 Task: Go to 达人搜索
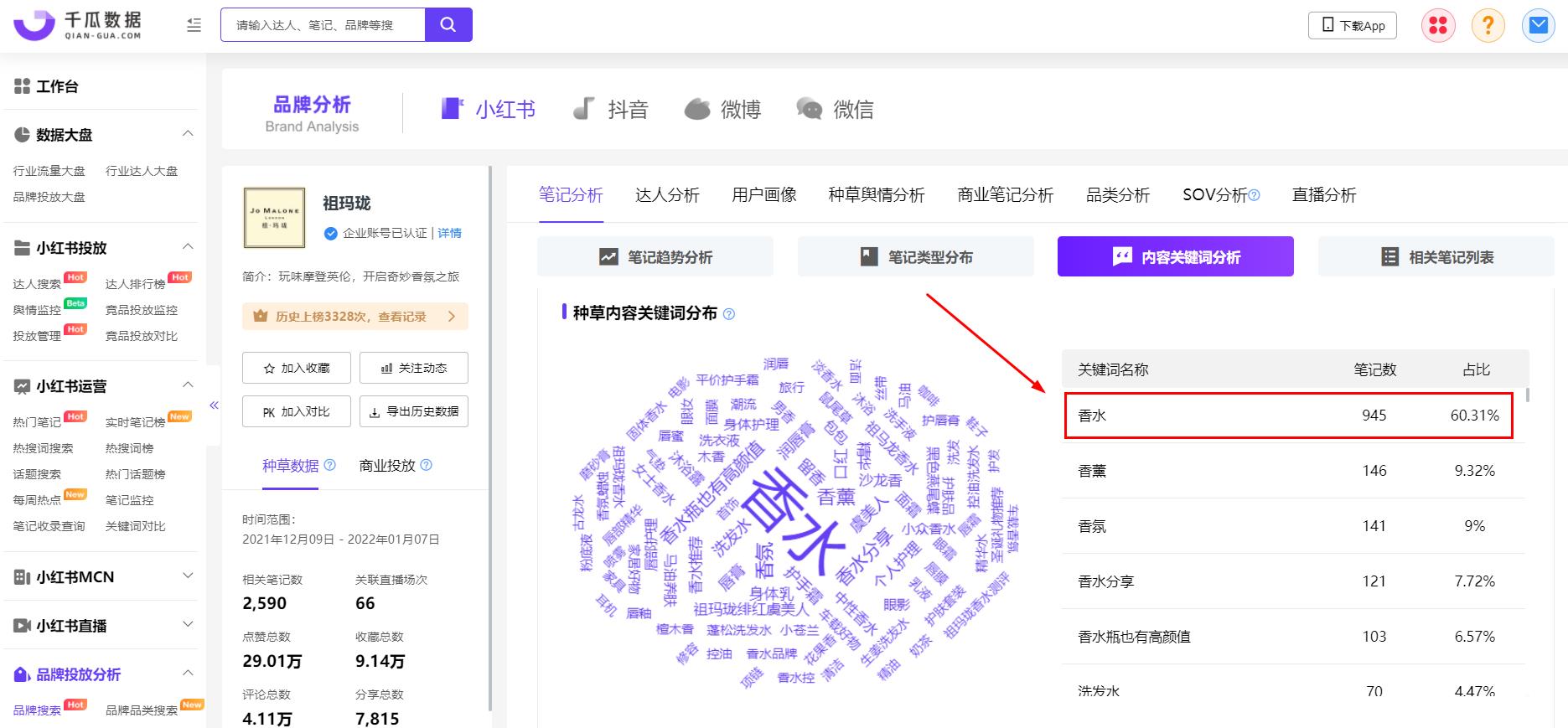click(37, 284)
